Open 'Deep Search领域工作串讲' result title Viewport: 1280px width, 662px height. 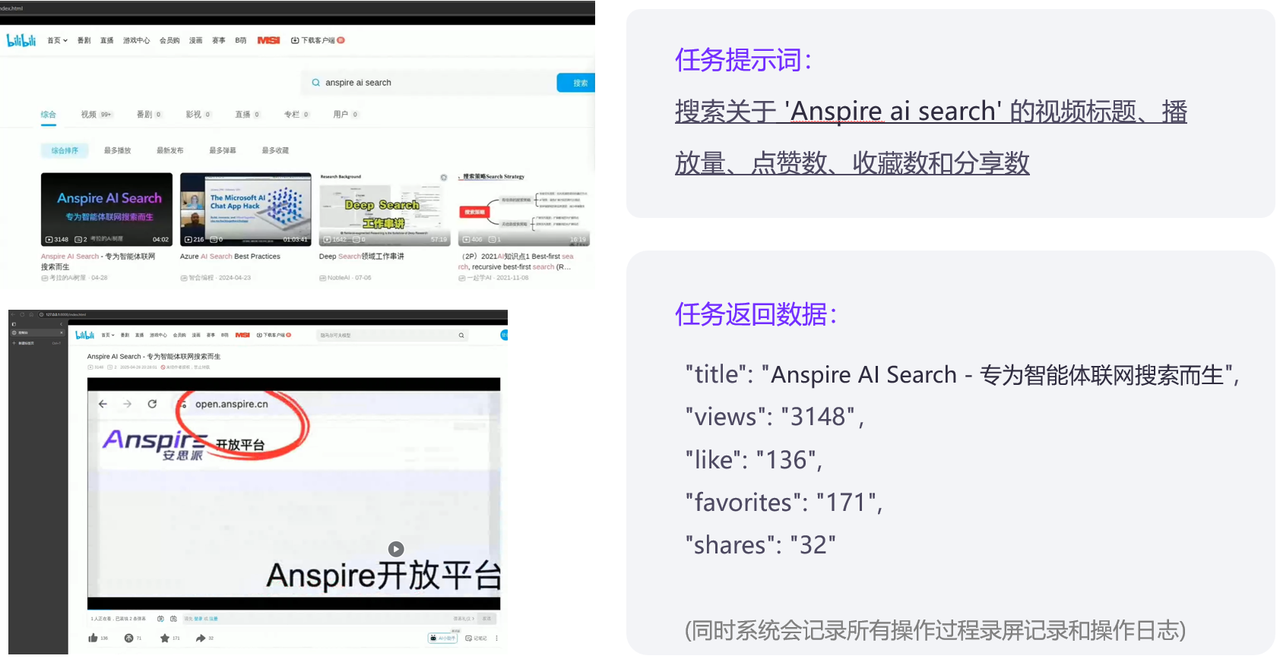(x=362, y=256)
